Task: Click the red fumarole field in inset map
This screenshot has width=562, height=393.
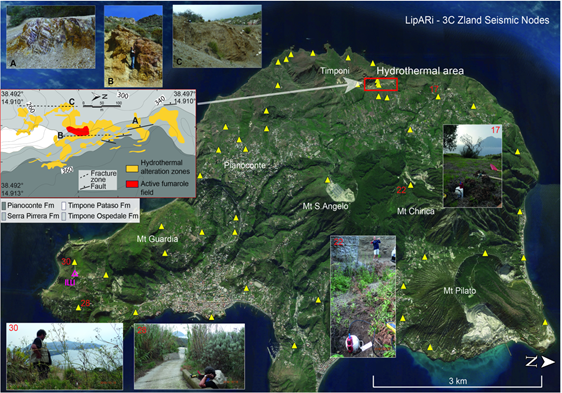Action: tap(78, 130)
